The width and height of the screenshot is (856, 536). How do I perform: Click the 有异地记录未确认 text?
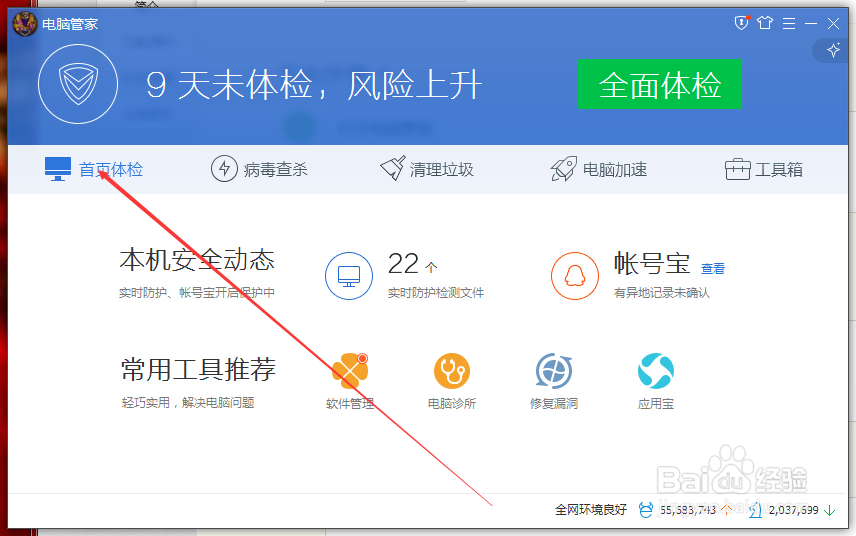[x=662, y=293]
